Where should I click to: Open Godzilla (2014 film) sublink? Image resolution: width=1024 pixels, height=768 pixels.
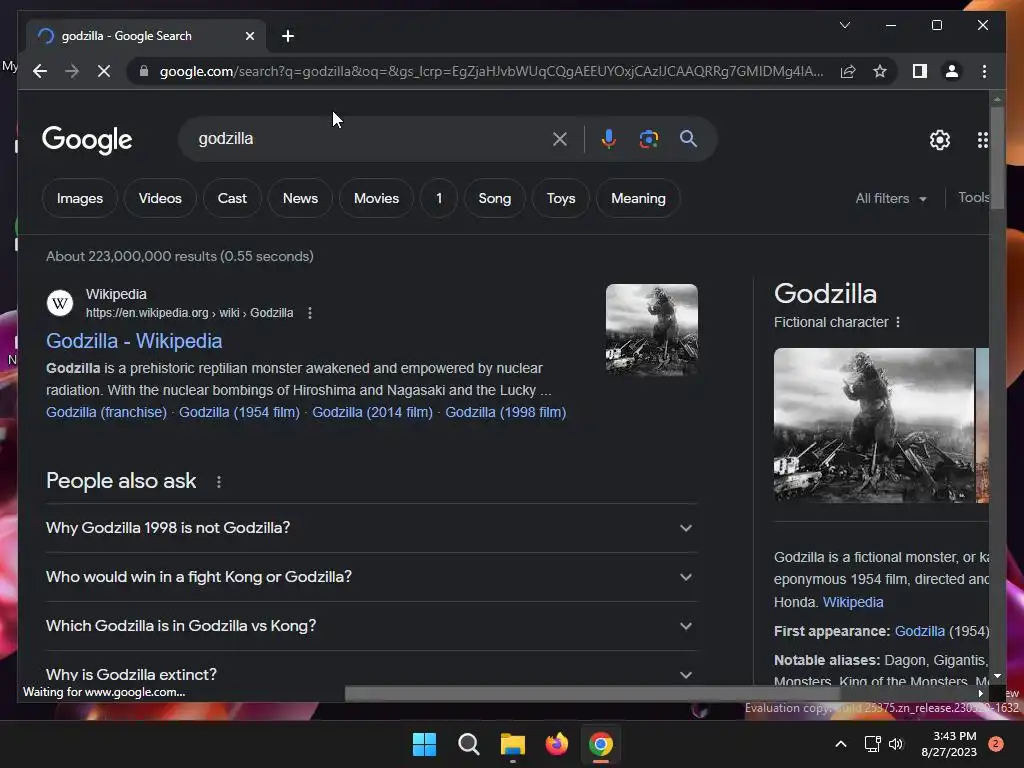(x=372, y=412)
